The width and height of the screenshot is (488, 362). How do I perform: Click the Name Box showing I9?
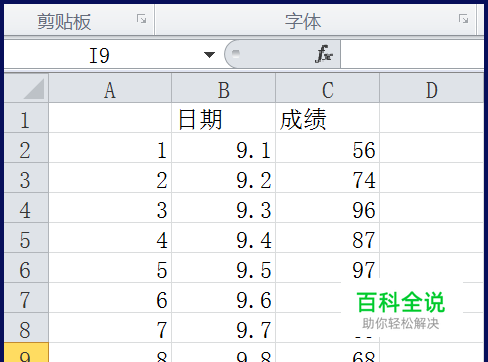pos(99,55)
